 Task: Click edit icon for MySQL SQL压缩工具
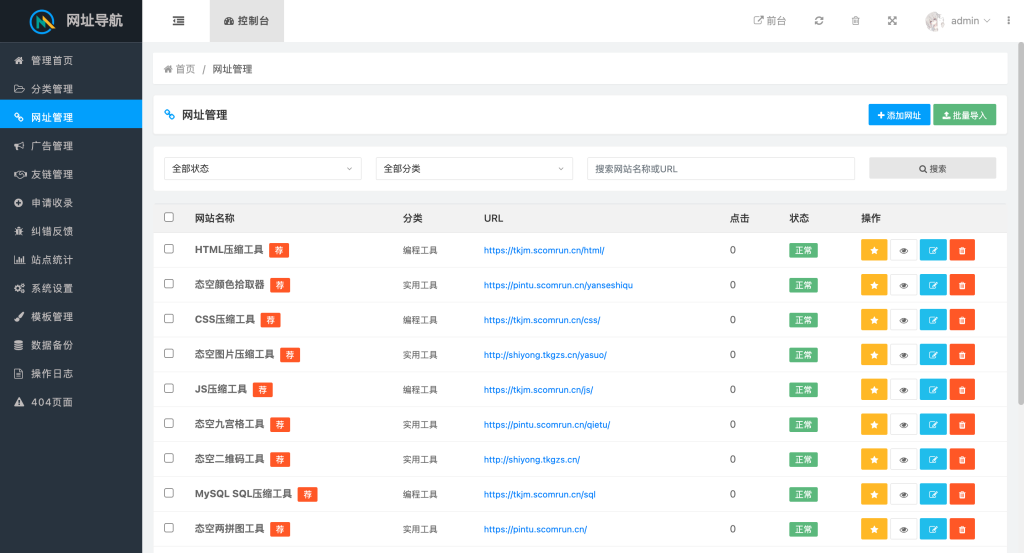tap(933, 494)
